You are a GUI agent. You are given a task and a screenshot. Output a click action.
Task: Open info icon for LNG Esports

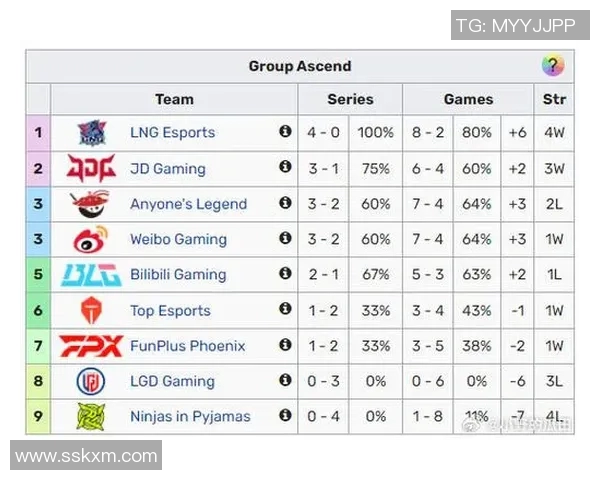(x=285, y=132)
